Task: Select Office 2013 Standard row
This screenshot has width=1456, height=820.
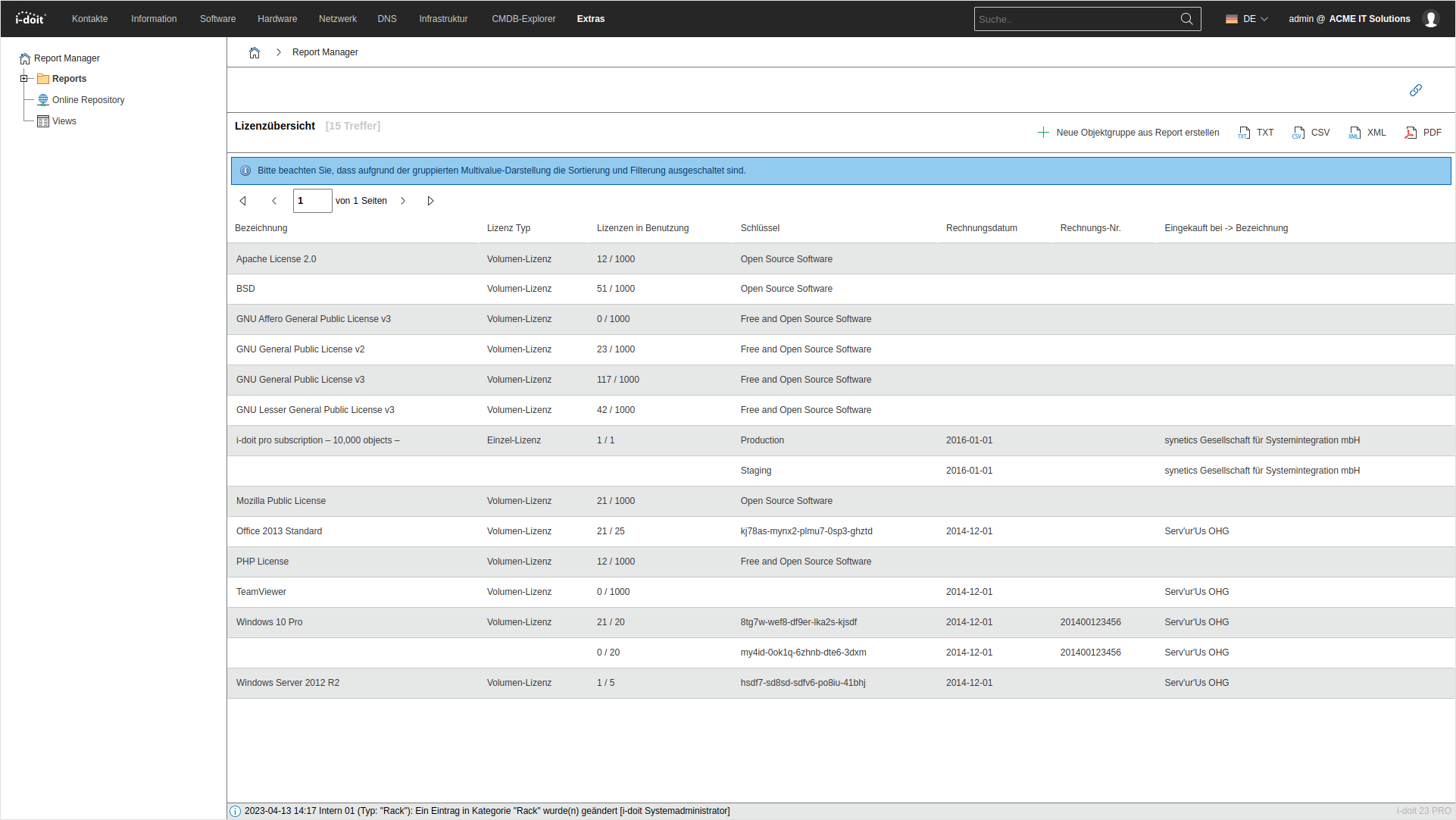Action: (841, 531)
